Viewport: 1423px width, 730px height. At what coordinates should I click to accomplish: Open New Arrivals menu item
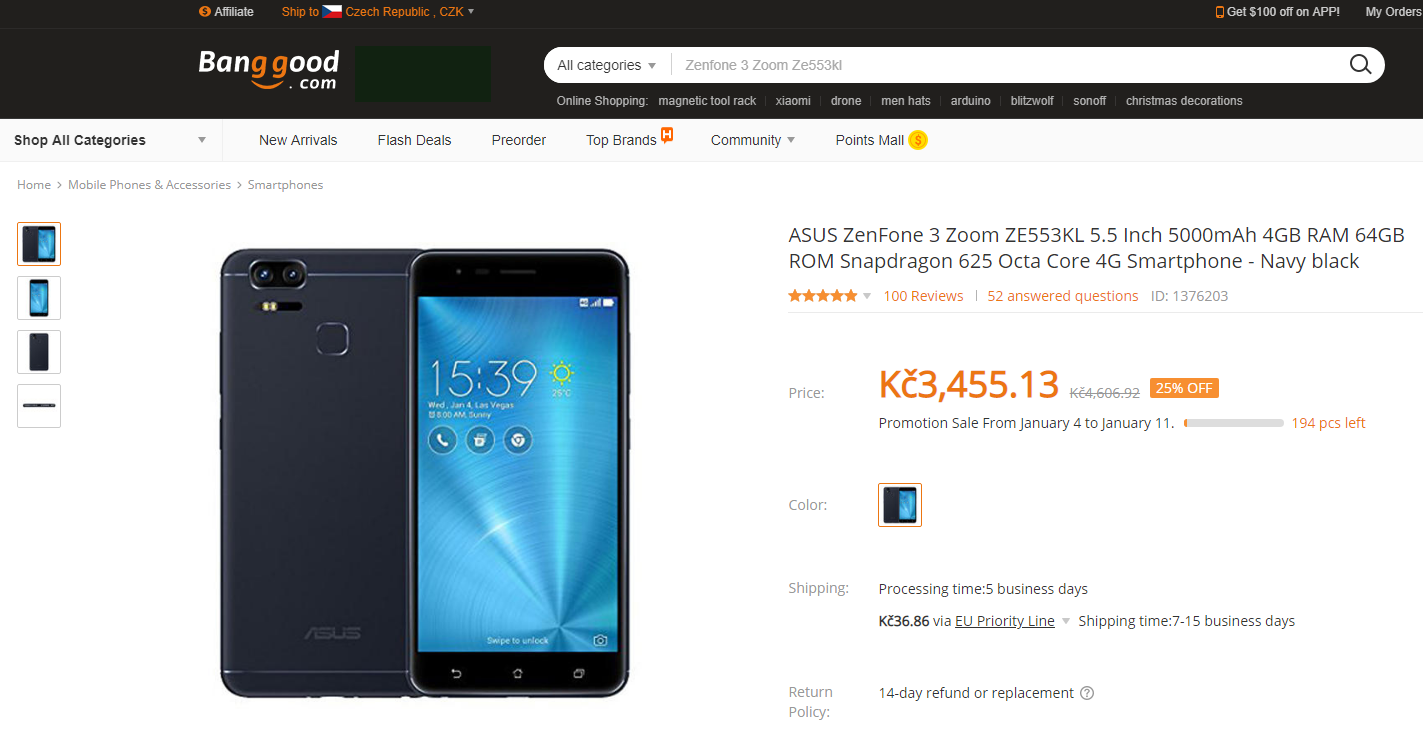coord(298,140)
